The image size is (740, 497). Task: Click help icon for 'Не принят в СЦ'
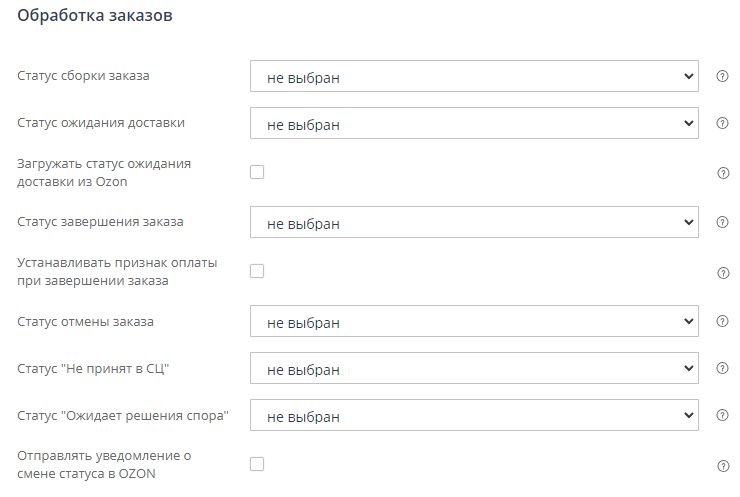coord(722,368)
